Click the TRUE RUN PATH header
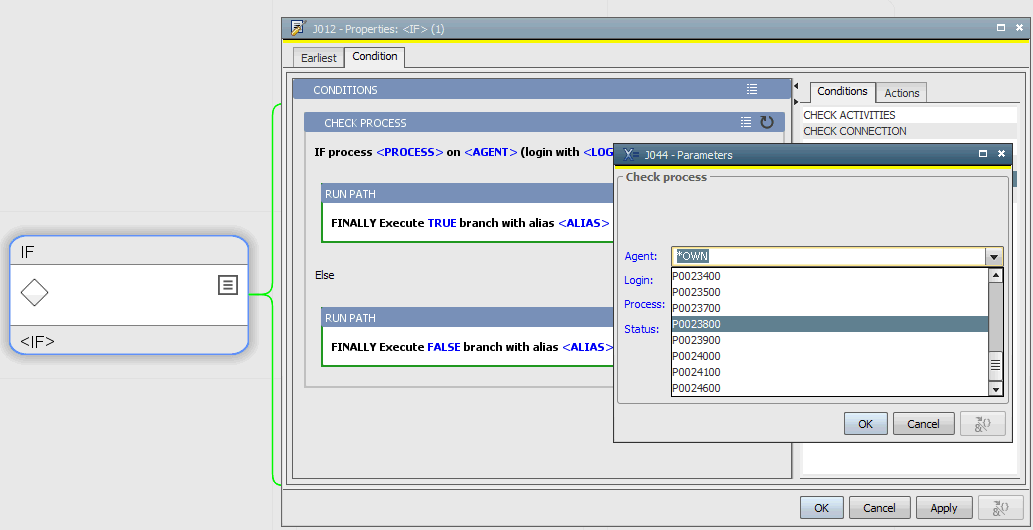The image size is (1033, 530). (468, 194)
